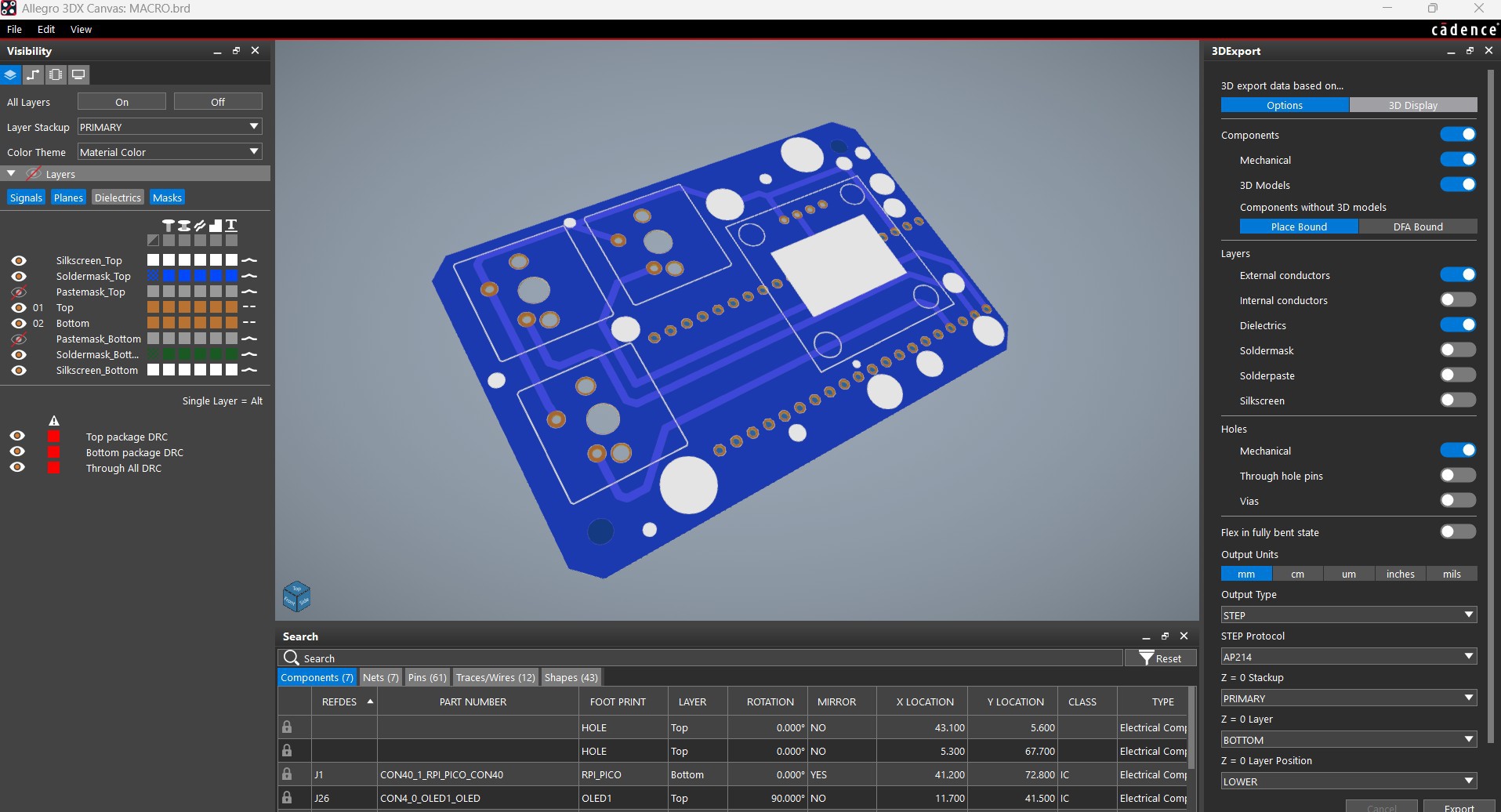This screenshot has height=812, width=1501.
Task: Click the magnifier icon in Search panel
Action: click(292, 658)
